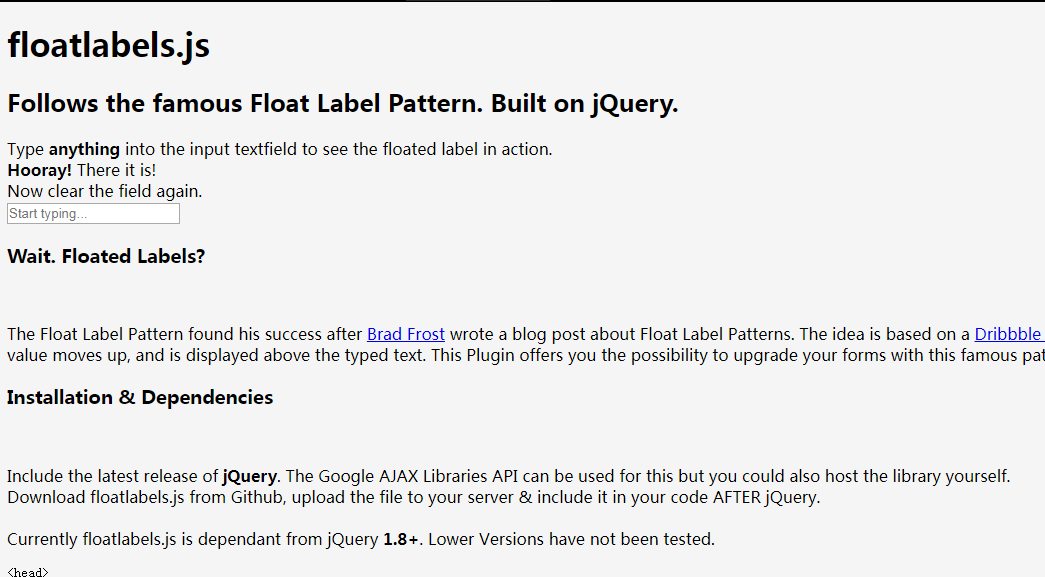Click the "Download floatlabels.js from Github" sentence

[145, 498]
